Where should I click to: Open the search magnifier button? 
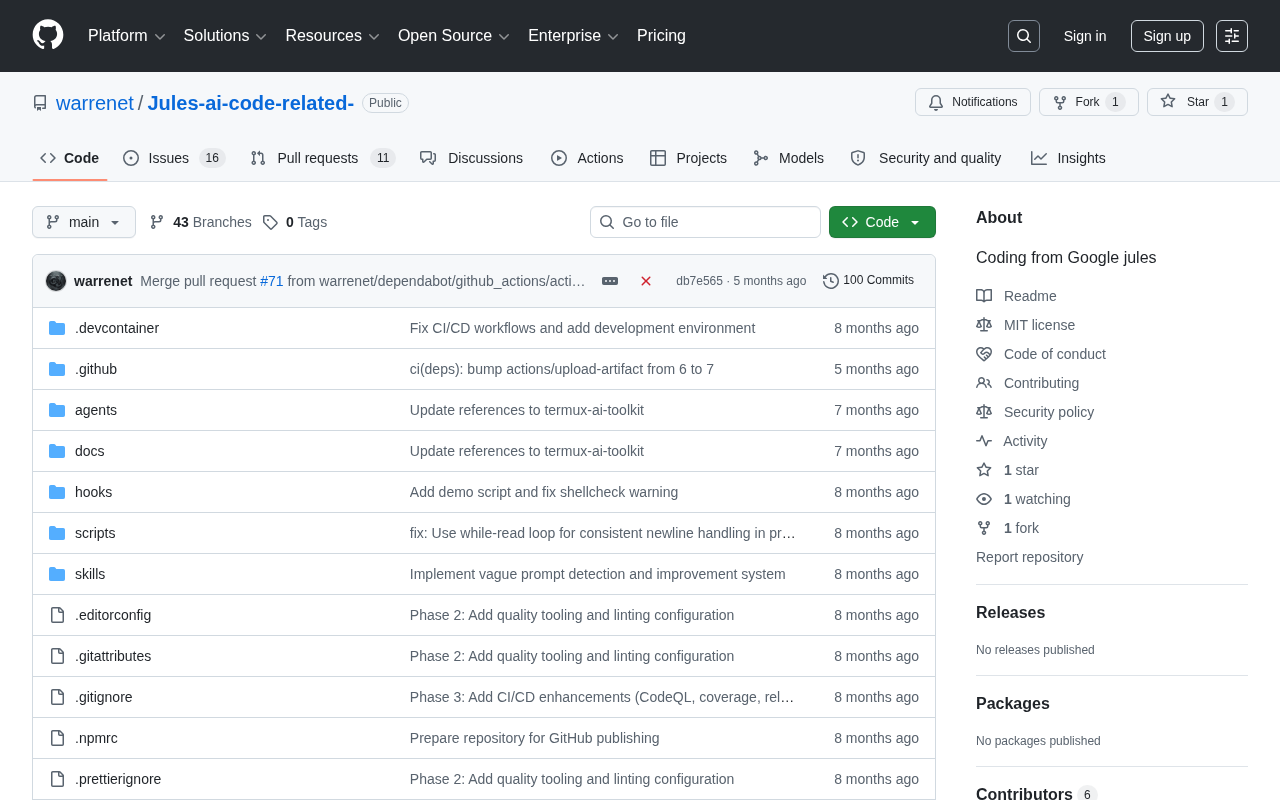[x=1024, y=36]
